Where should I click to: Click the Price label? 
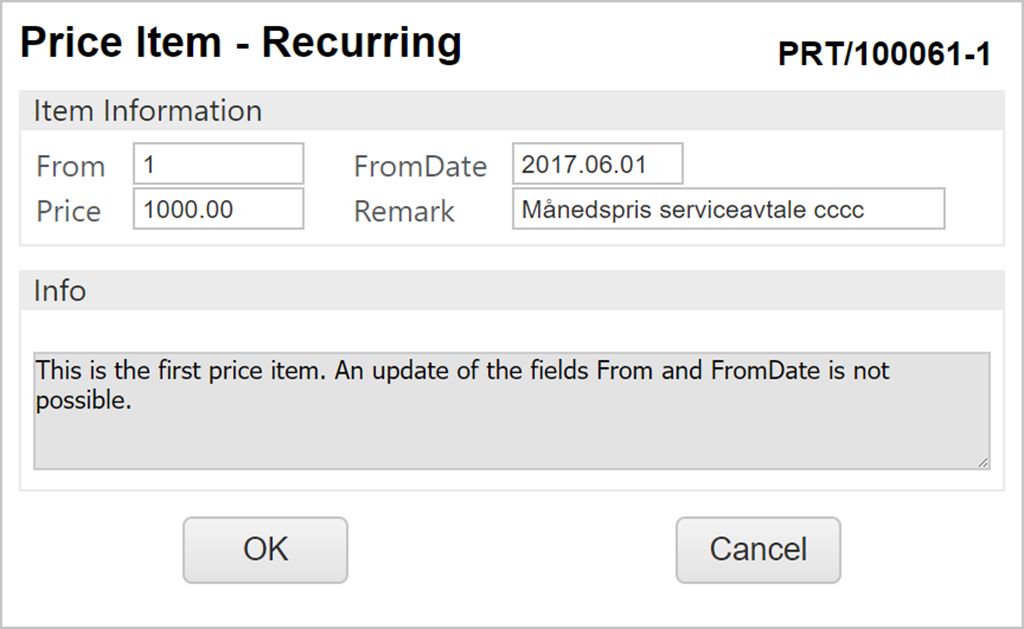point(68,211)
